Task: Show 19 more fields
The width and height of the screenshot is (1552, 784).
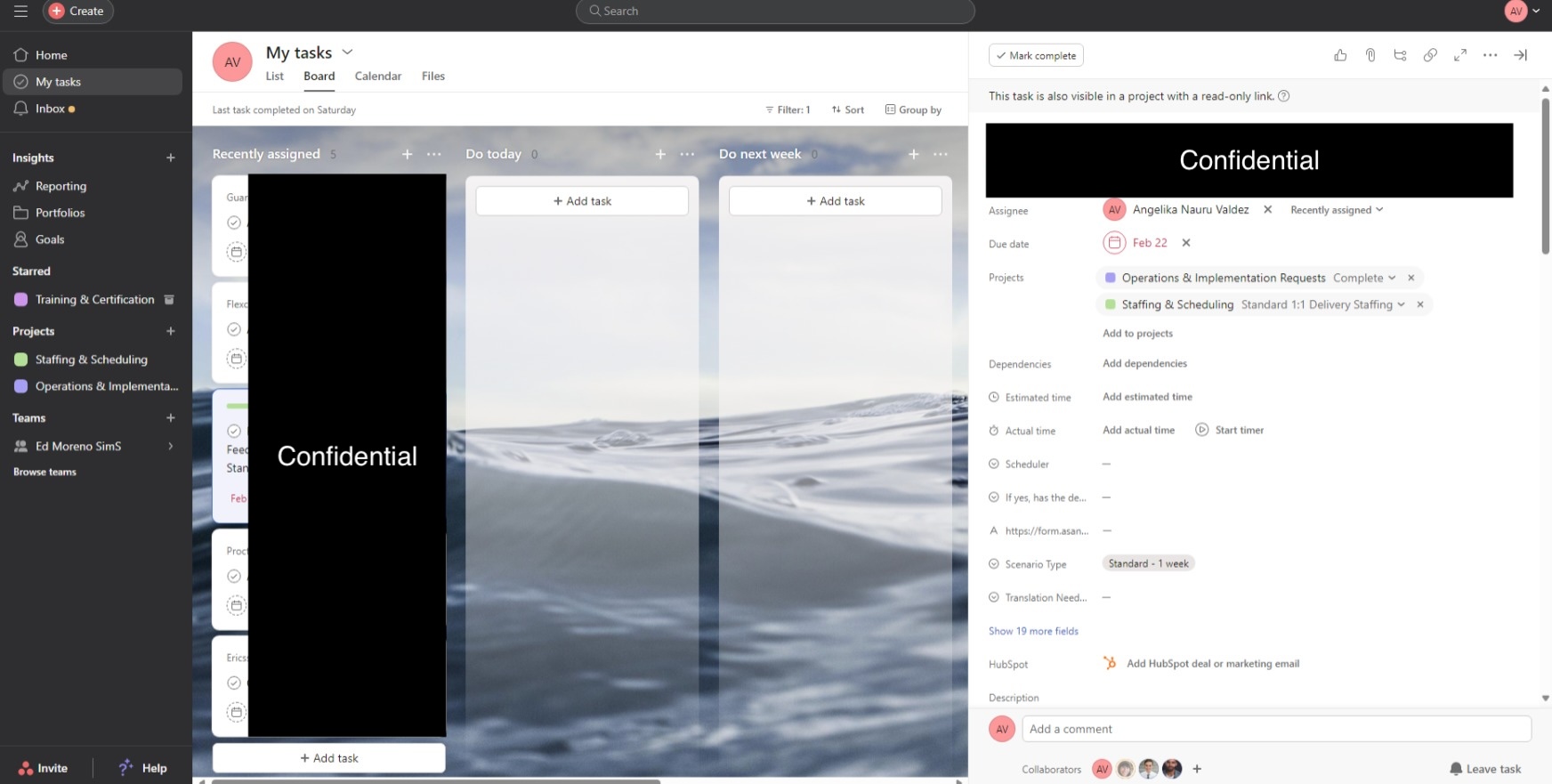Action: [x=1033, y=631]
